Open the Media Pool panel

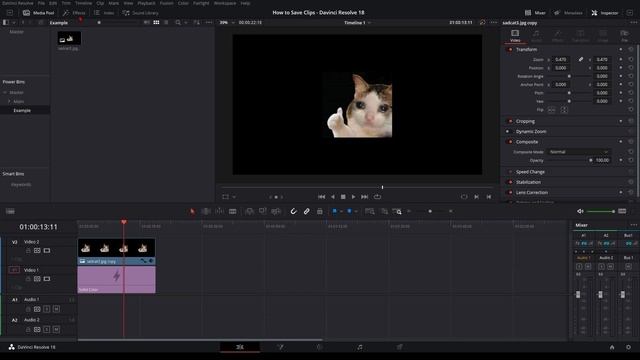(x=39, y=13)
